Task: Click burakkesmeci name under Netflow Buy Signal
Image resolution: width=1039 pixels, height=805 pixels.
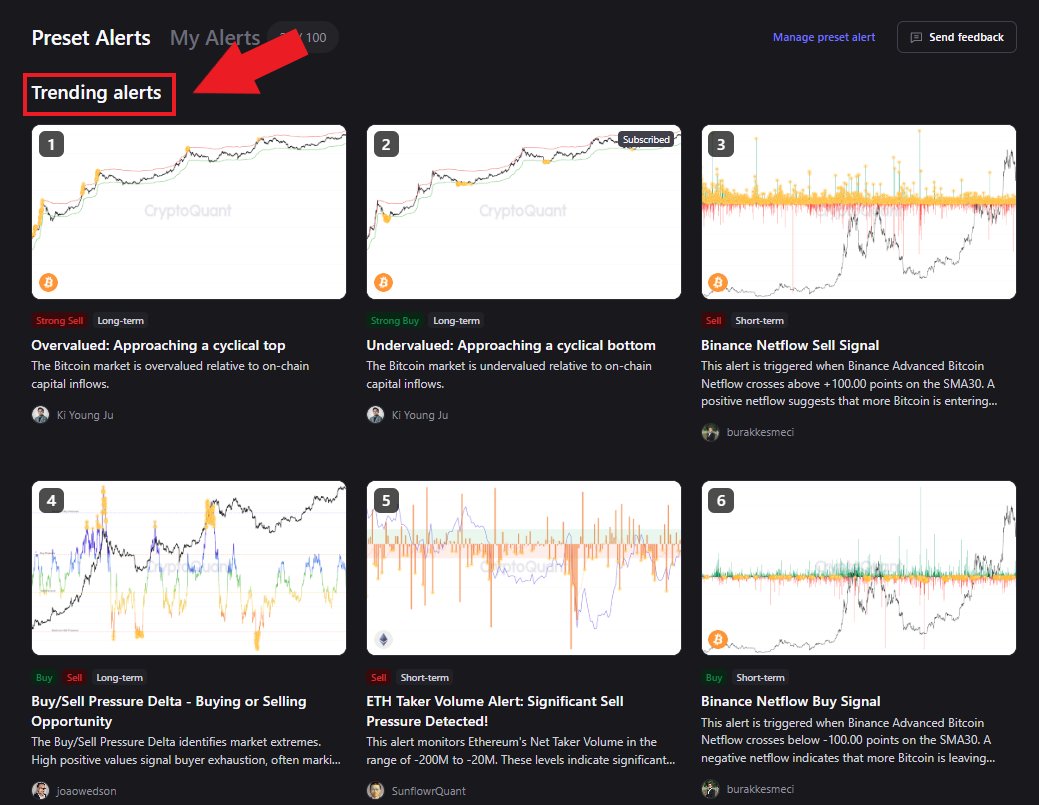Action: click(760, 789)
